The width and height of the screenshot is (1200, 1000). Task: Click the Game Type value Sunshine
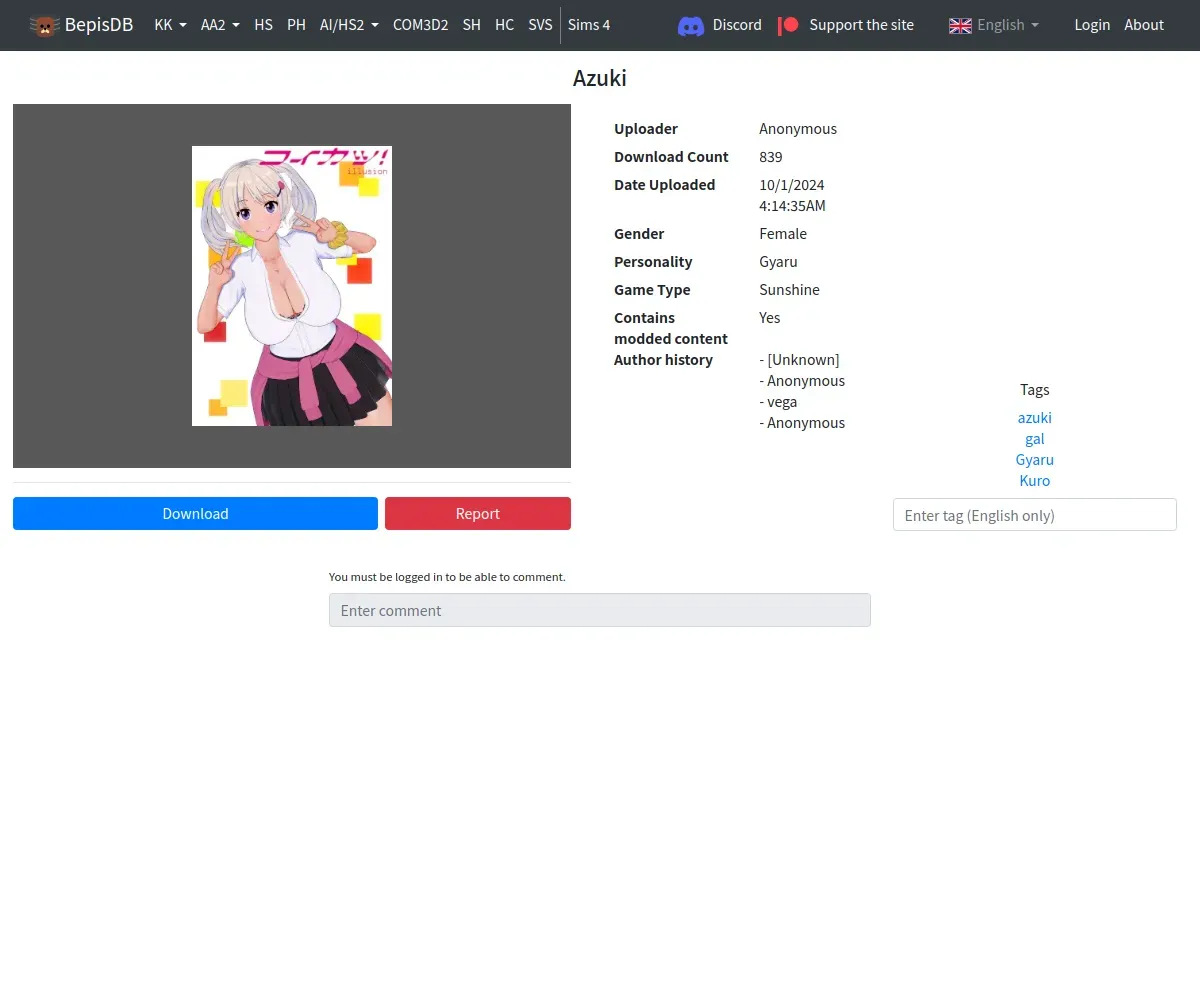click(x=789, y=290)
